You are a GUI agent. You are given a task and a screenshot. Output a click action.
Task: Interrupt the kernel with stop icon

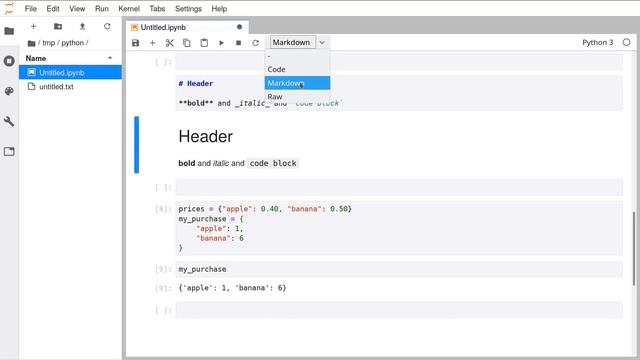point(238,42)
